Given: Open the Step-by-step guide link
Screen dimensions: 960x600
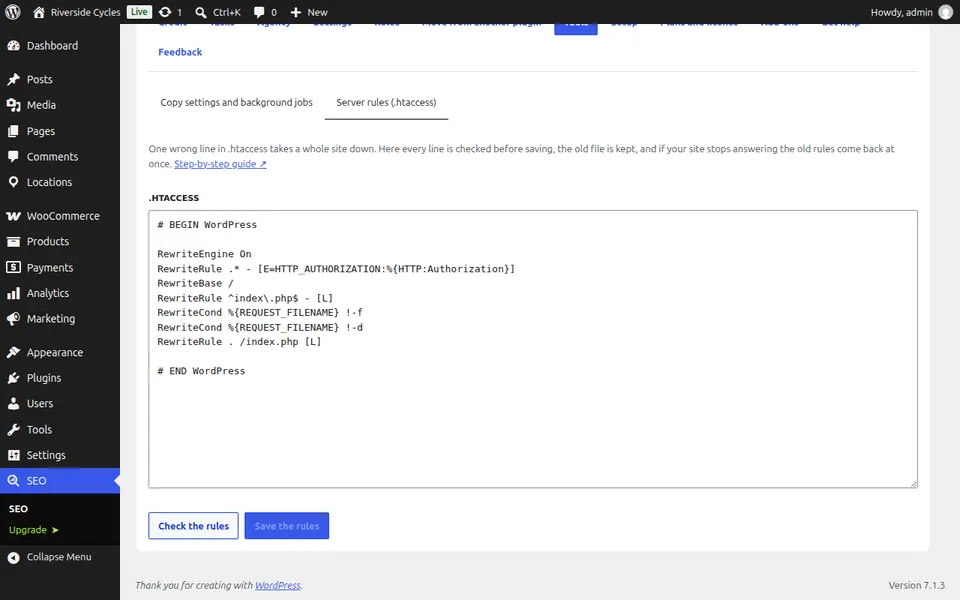Looking at the screenshot, I should [x=220, y=163].
